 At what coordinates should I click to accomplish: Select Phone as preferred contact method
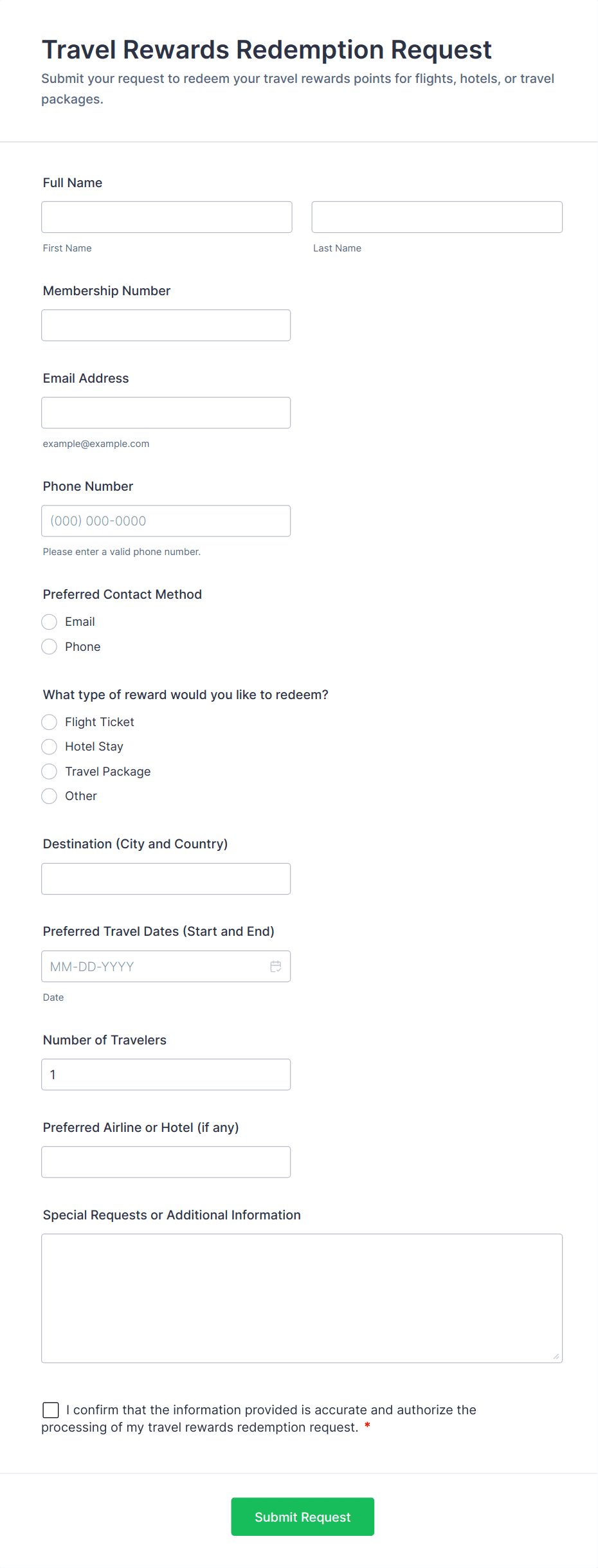pyautogui.click(x=50, y=646)
